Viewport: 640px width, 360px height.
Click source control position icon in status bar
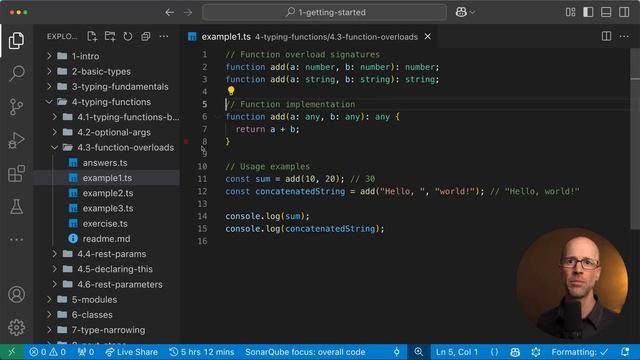tap(396, 352)
